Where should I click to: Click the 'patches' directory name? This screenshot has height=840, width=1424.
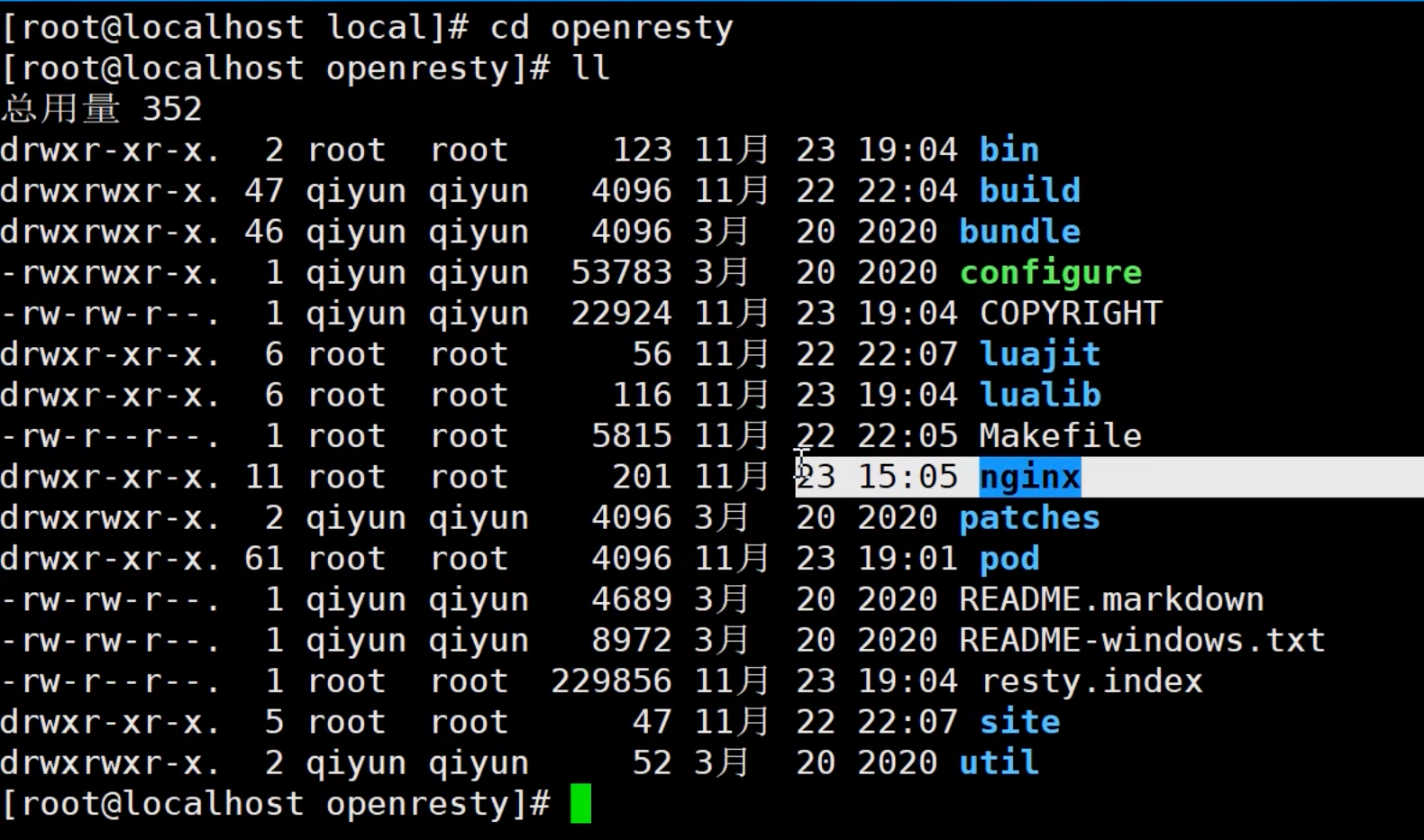1030,518
